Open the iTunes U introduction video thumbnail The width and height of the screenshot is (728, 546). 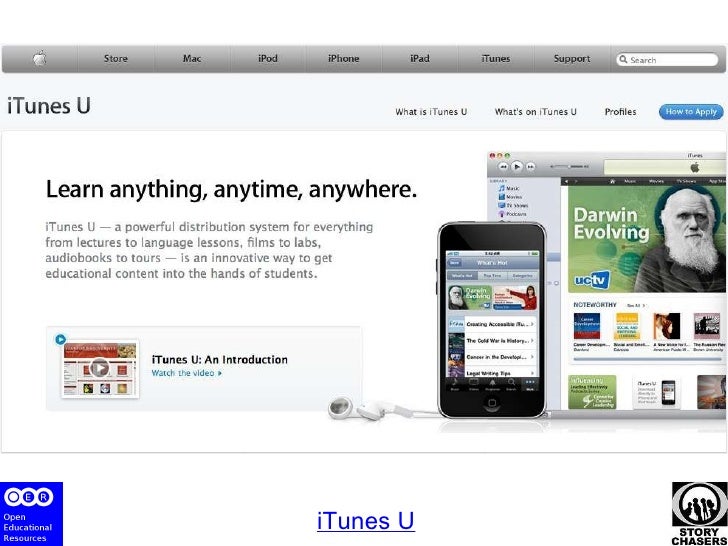[100, 369]
